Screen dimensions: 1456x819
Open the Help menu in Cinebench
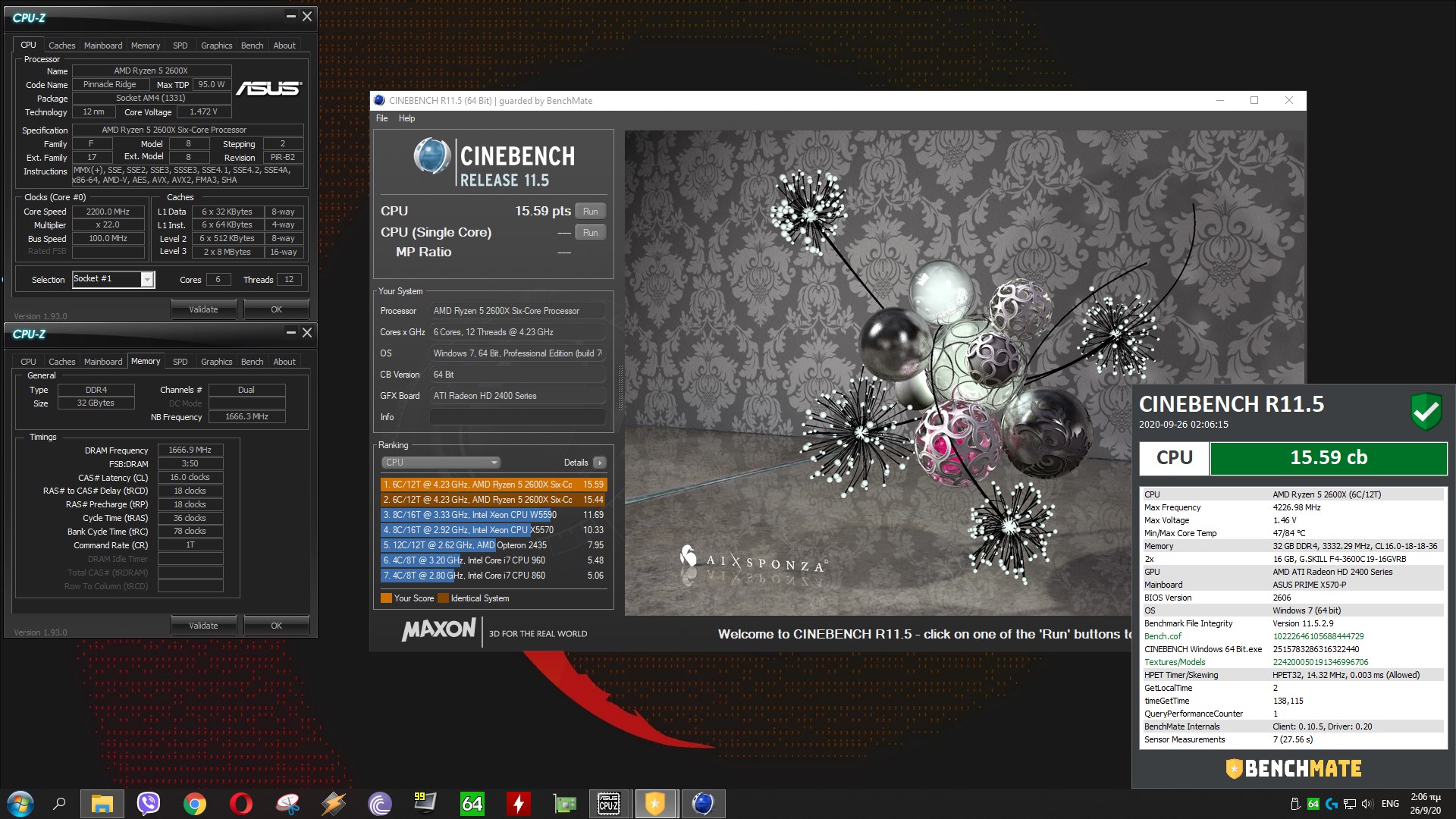click(x=406, y=118)
